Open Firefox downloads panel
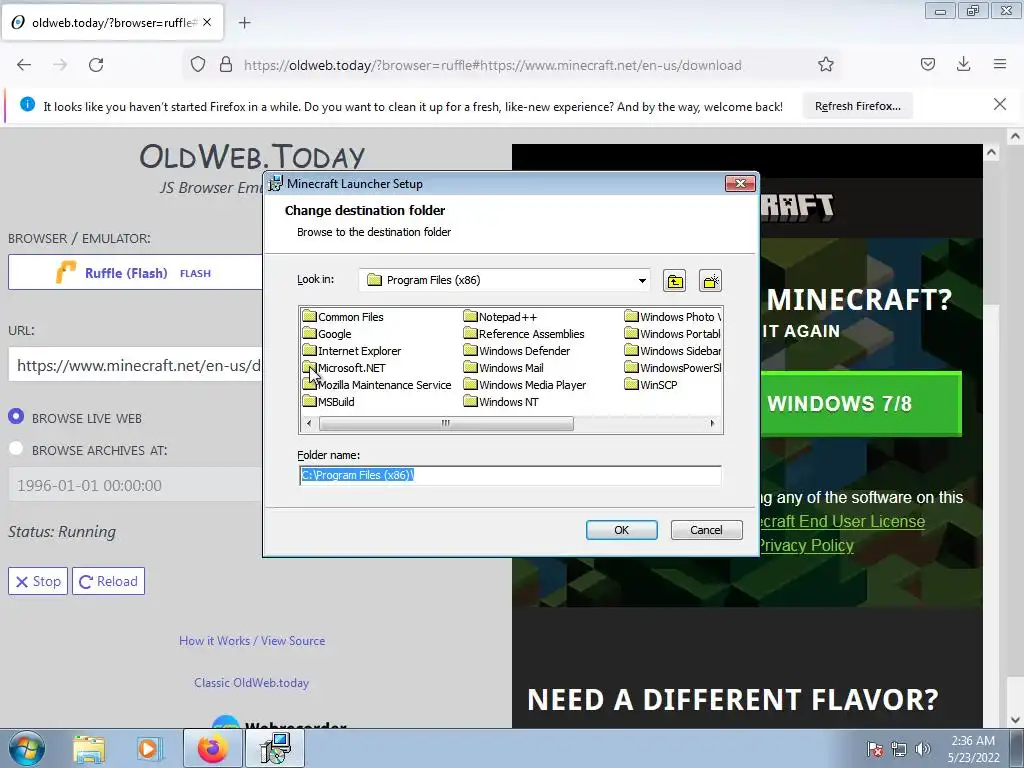This screenshot has height=768, width=1024. [x=963, y=64]
